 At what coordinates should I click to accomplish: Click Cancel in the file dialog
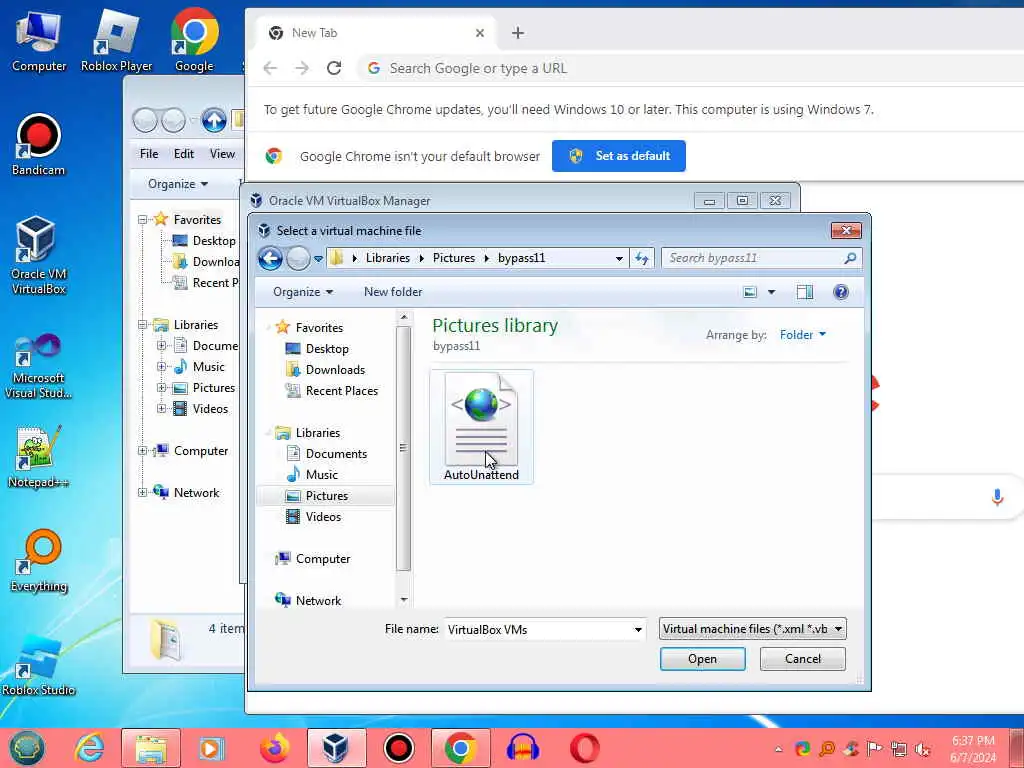(803, 658)
